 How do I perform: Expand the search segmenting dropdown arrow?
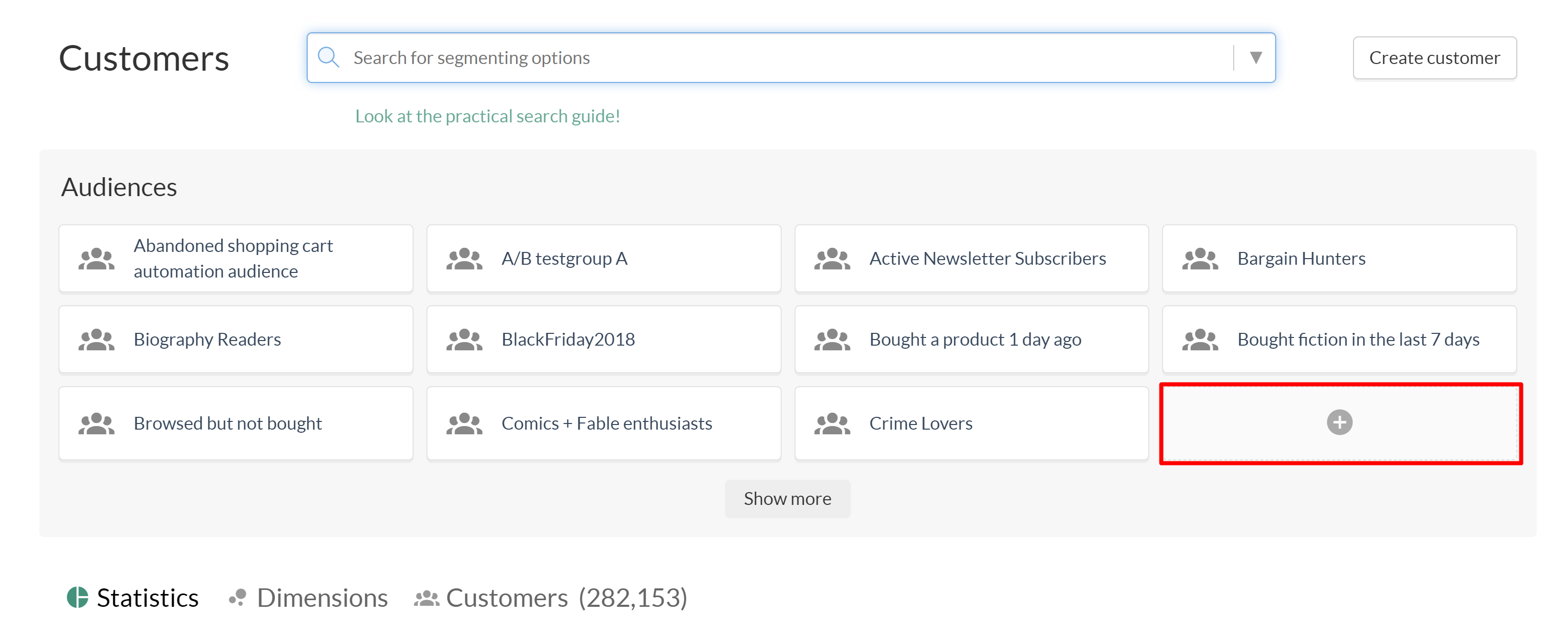coord(1255,57)
